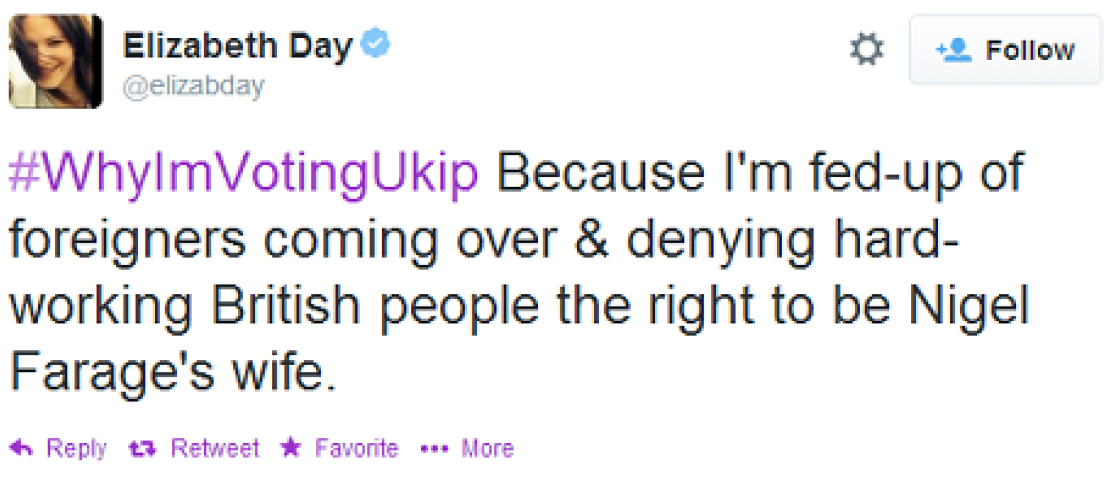Click the three-dot More icon
Screen dimensions: 1116x482
point(435,448)
